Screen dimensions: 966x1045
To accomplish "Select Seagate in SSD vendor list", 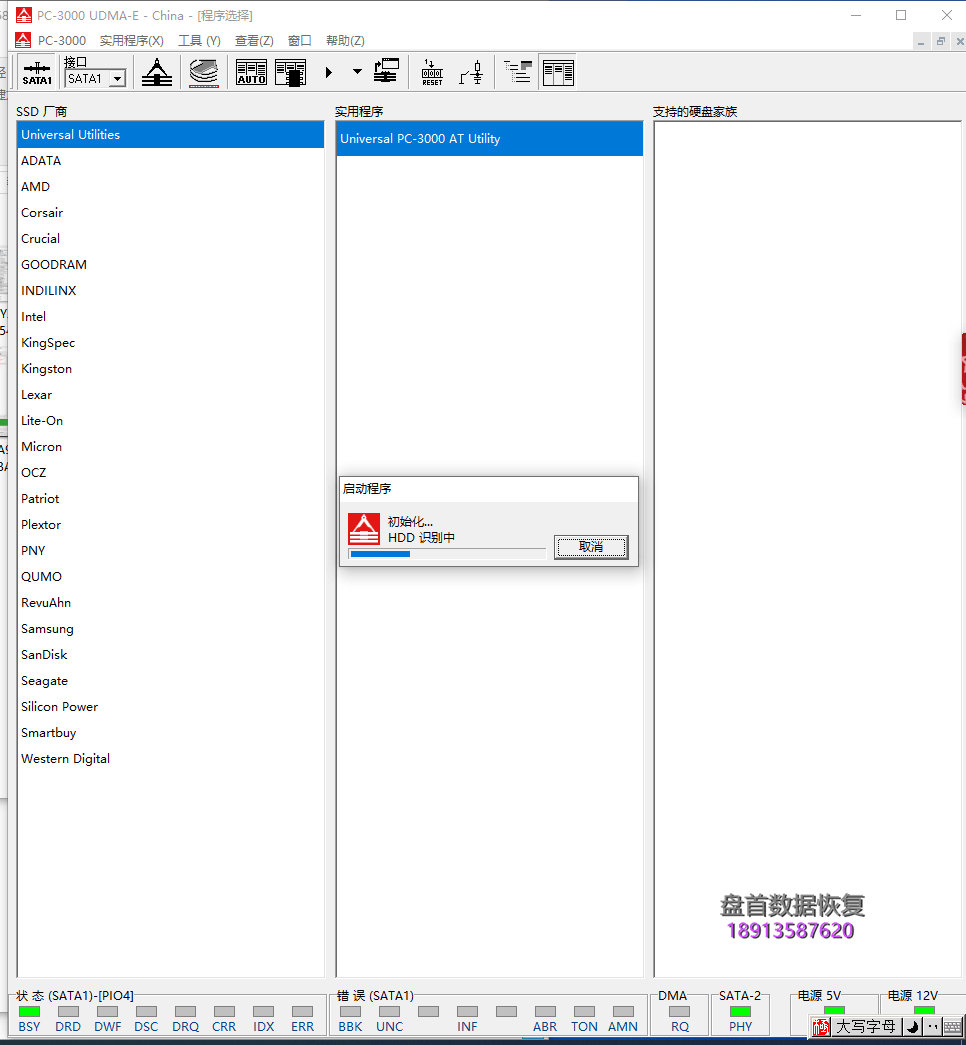I will click(171, 680).
